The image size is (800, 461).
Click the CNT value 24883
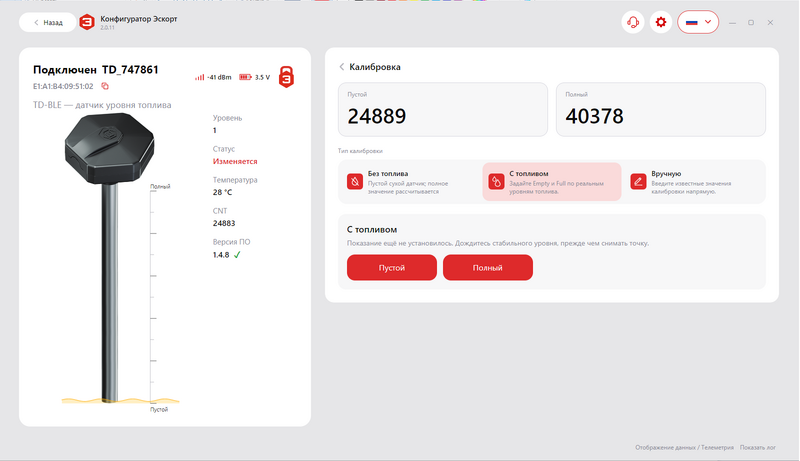pyautogui.click(x=224, y=223)
